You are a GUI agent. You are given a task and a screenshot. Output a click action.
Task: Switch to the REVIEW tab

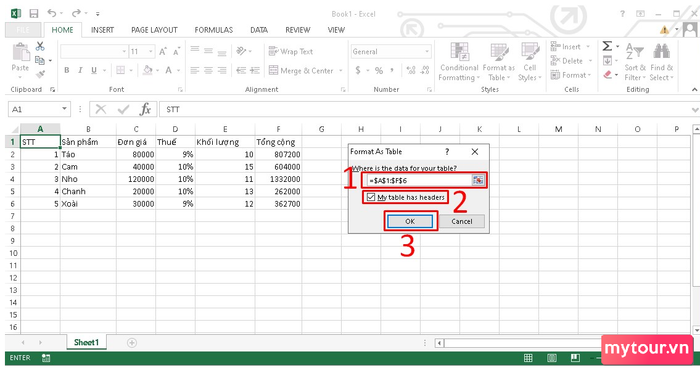point(298,30)
